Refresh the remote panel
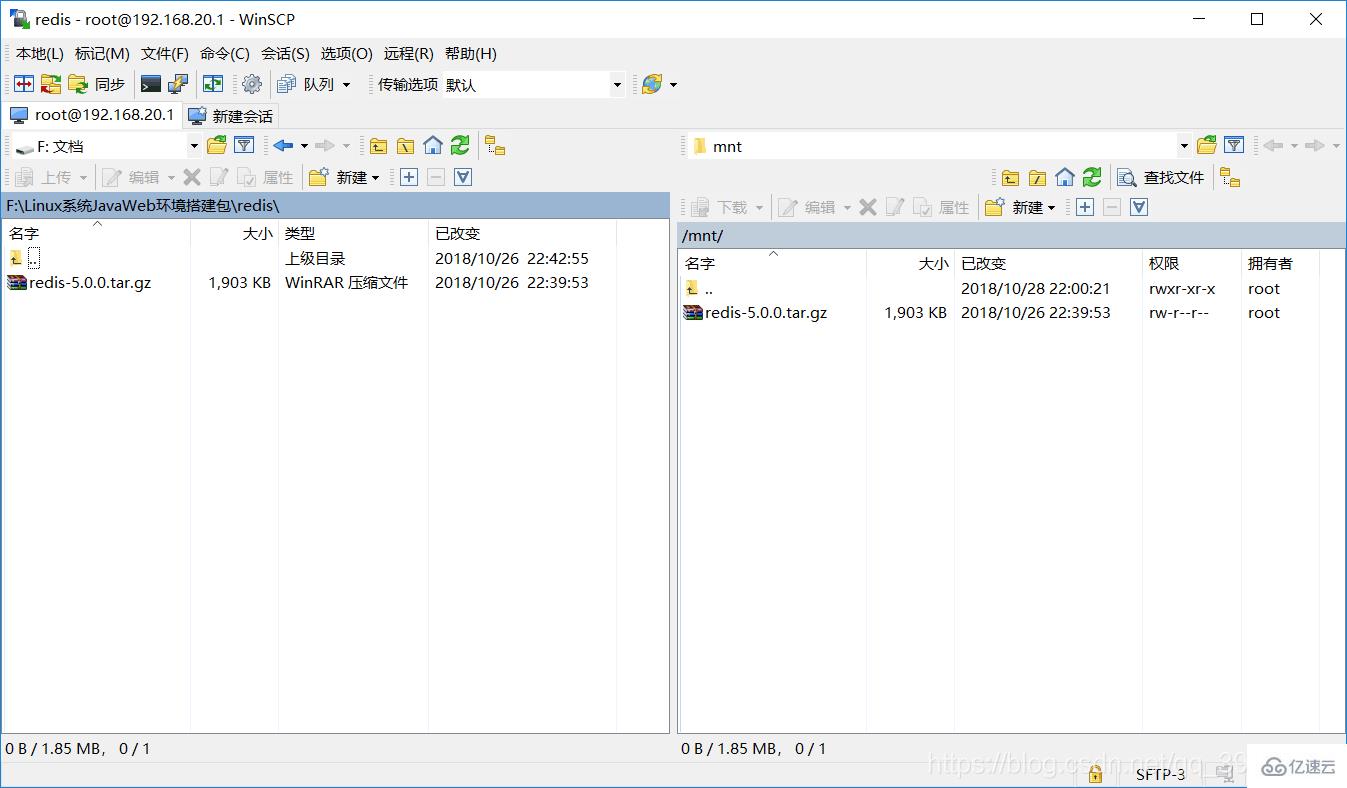The height and width of the screenshot is (788, 1347). tap(1092, 177)
